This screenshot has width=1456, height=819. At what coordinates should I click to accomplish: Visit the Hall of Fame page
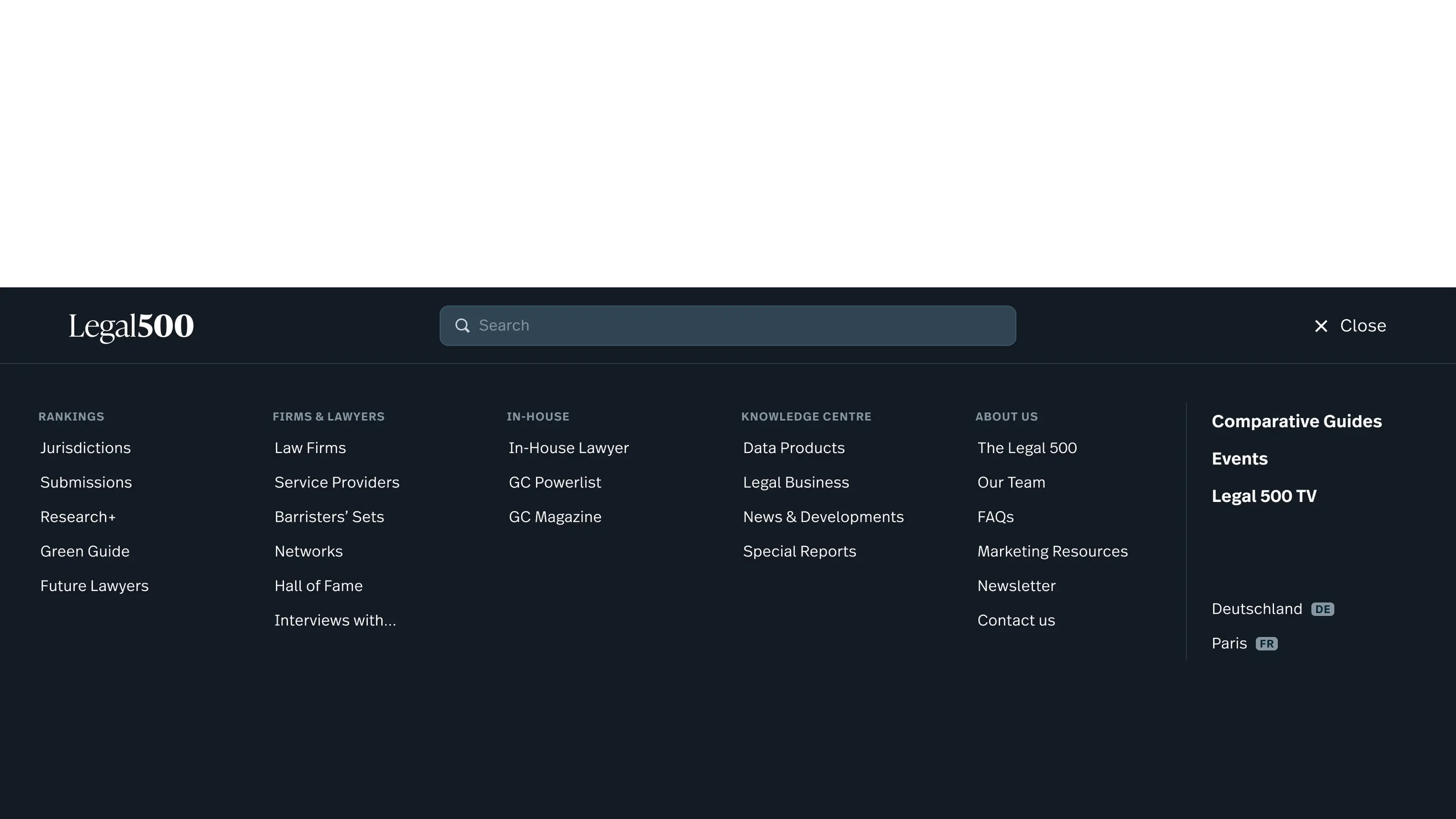click(318, 586)
